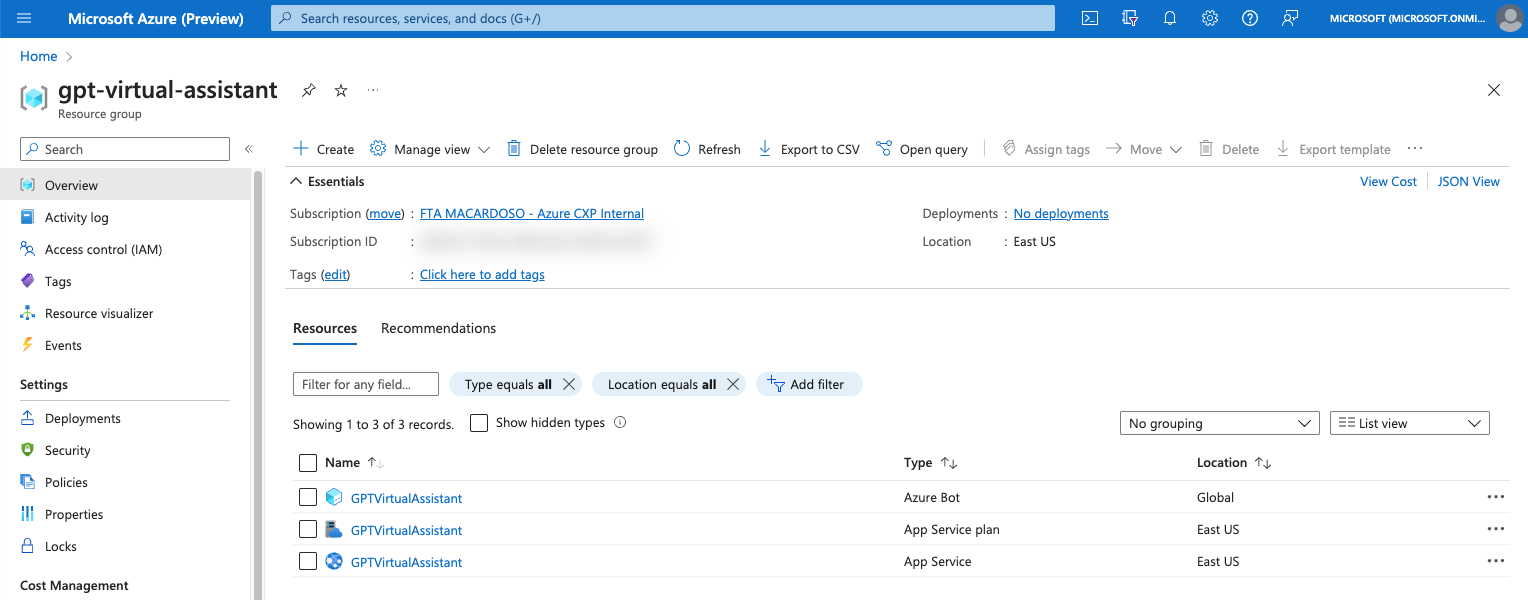Image resolution: width=1528 pixels, height=600 pixels.
Task: Click the resource group cube icon
Action: (x=34, y=98)
